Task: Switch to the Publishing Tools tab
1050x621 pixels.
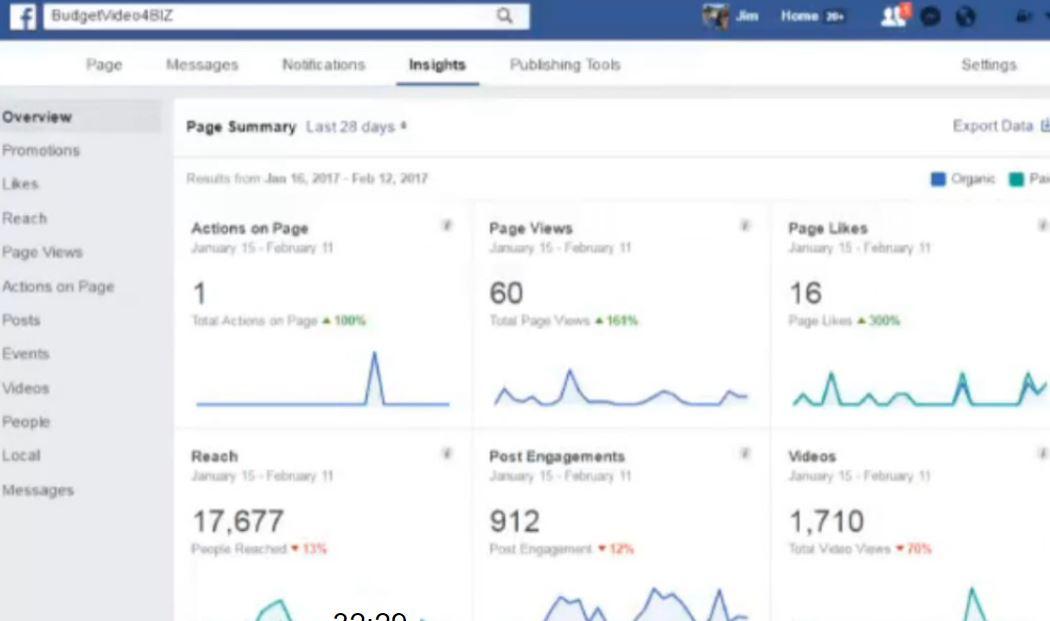Action: [565, 65]
